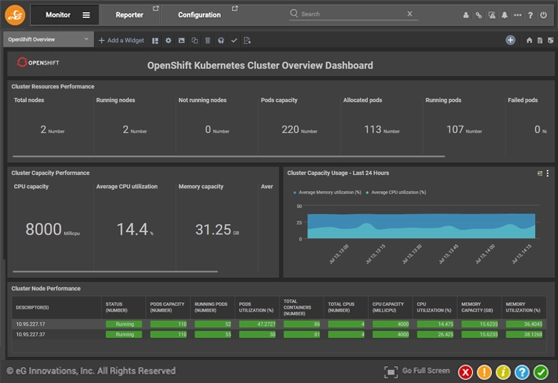Click the green checkmark normal state icon
The image size is (558, 383).
(x=541, y=372)
